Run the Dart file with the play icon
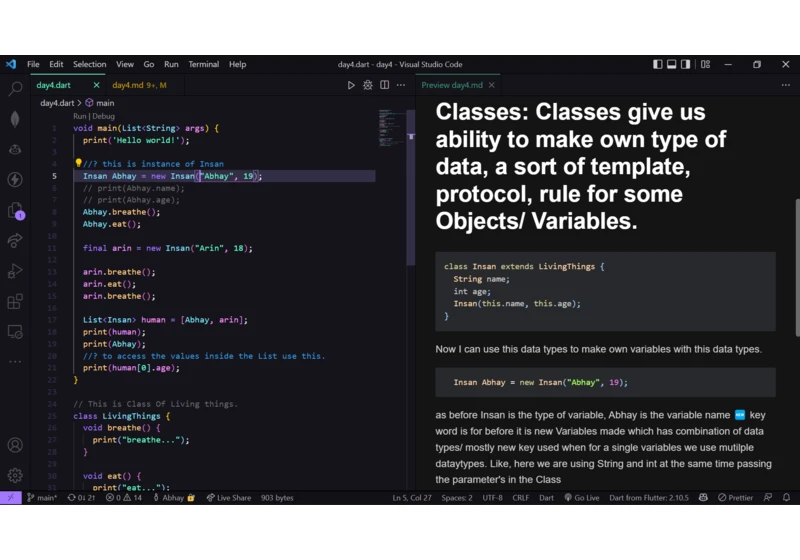This screenshot has height=560, width=800. (x=351, y=85)
